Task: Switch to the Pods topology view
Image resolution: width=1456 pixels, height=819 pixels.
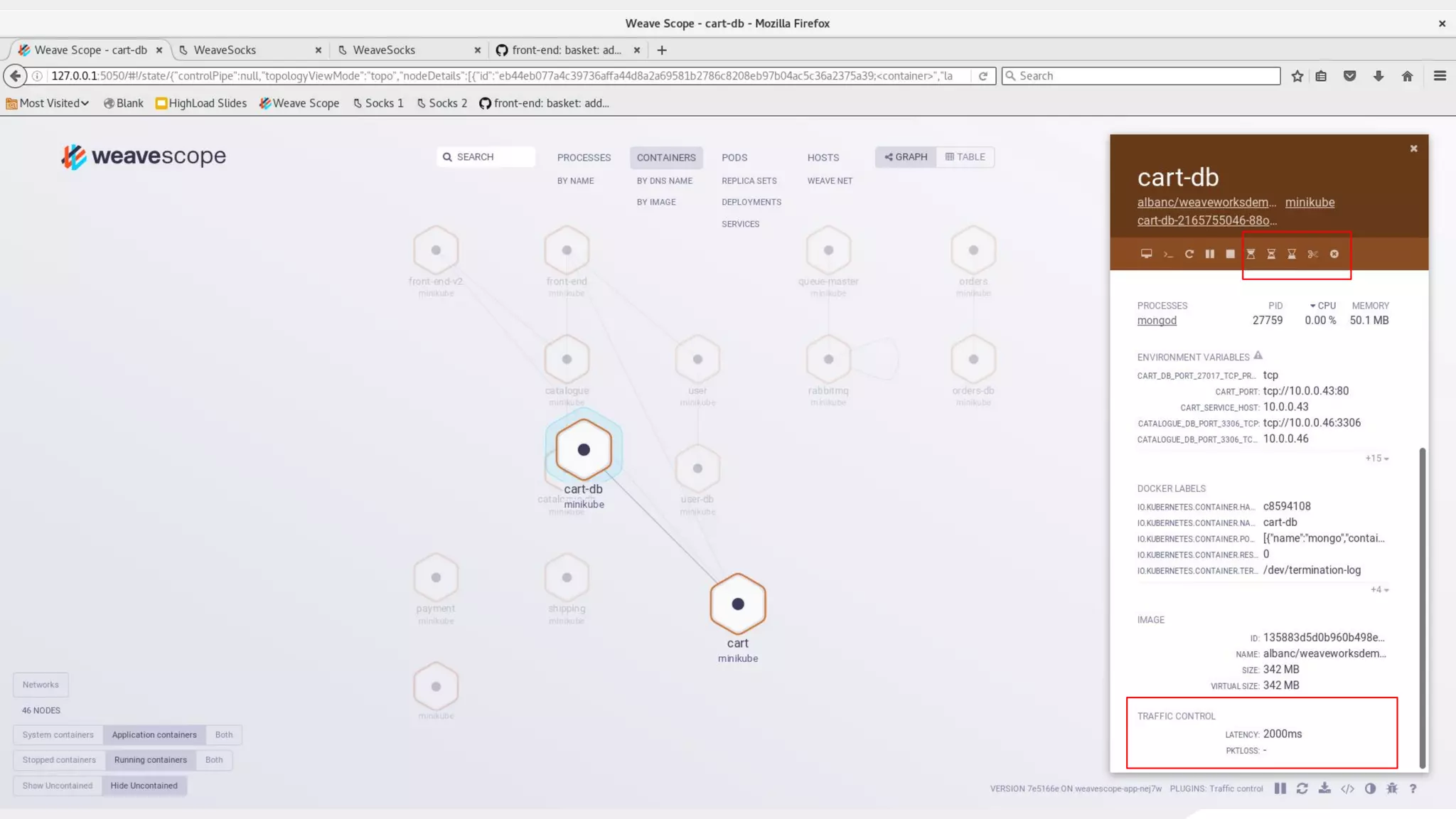Action: click(x=734, y=157)
